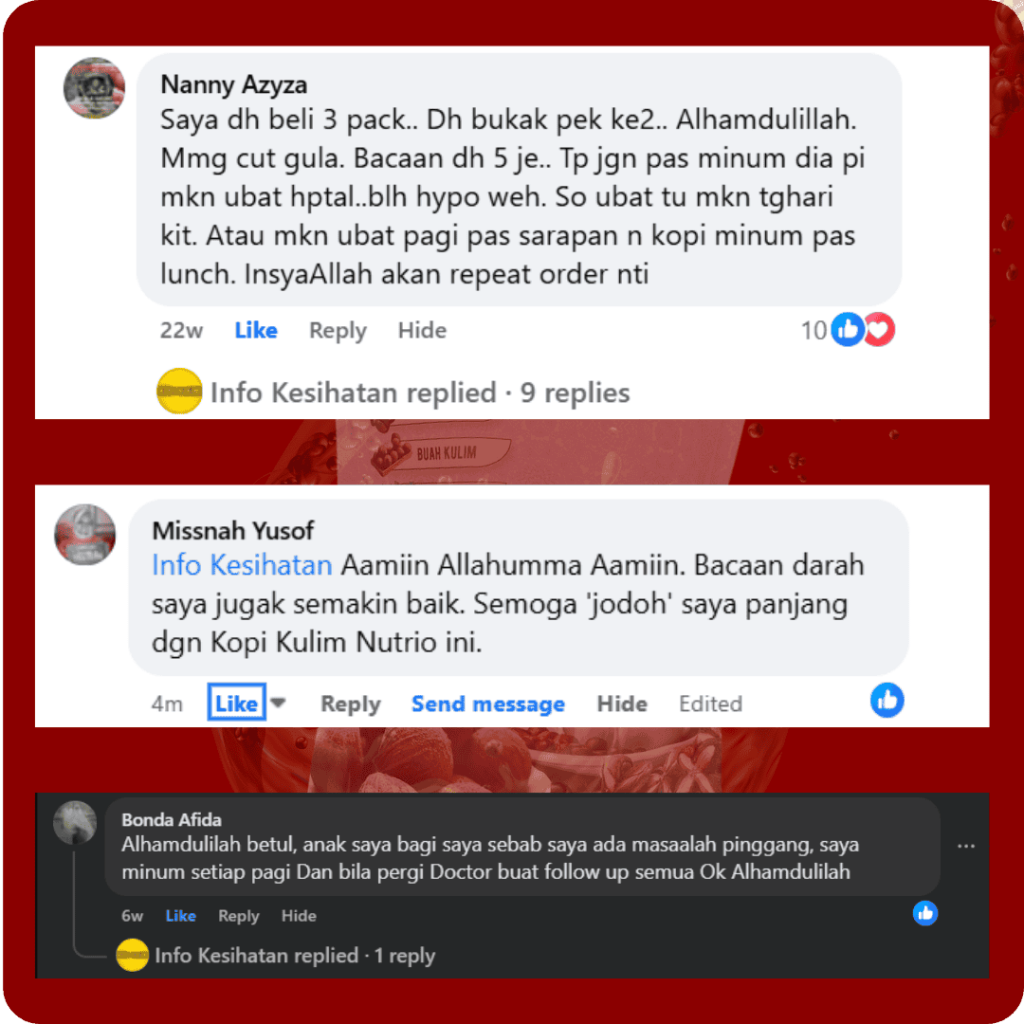
Task: Click Nanny Azyza's profile picture
Action: tap(94, 88)
